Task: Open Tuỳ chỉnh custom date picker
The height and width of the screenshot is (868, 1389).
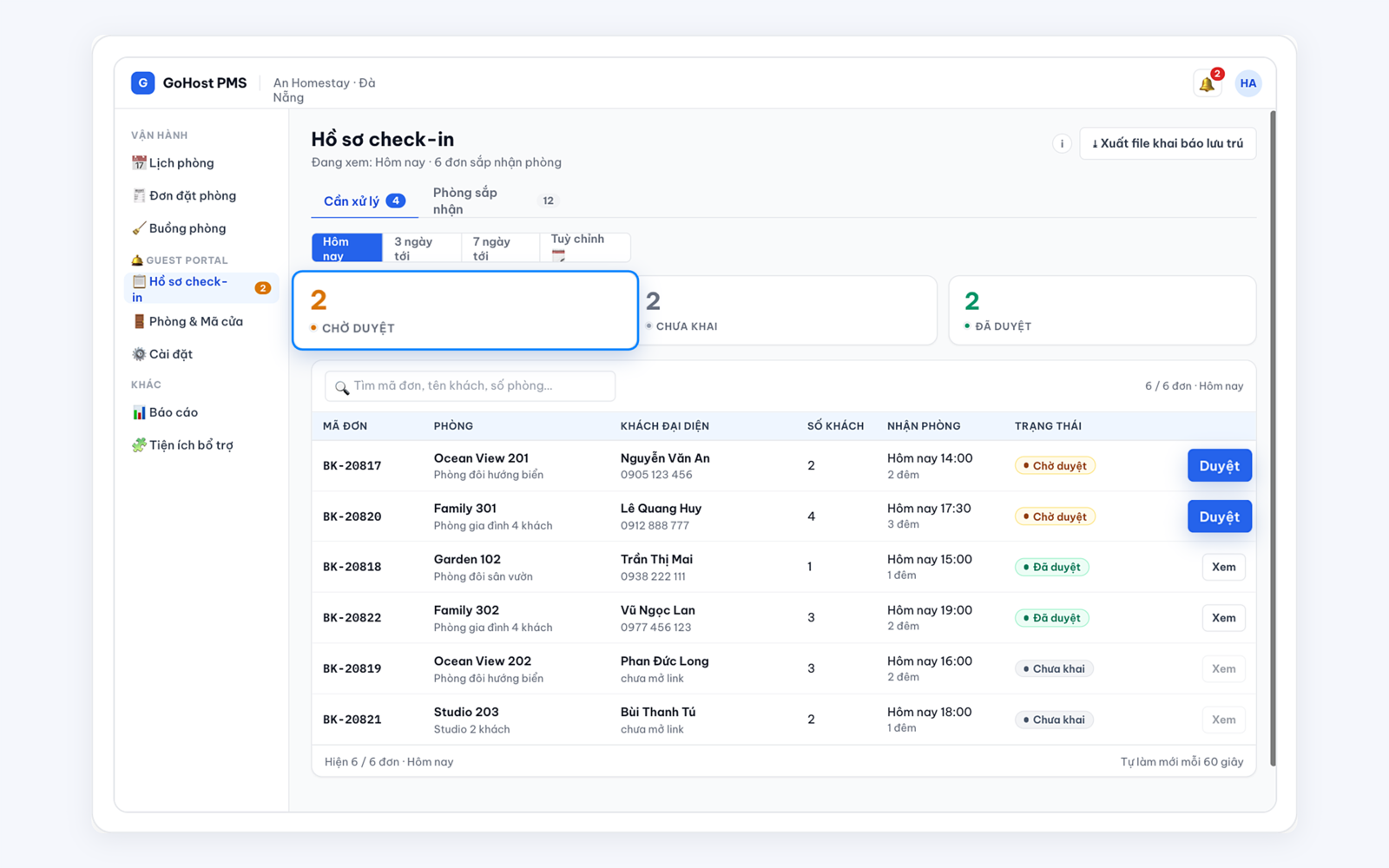Action: coord(584,247)
